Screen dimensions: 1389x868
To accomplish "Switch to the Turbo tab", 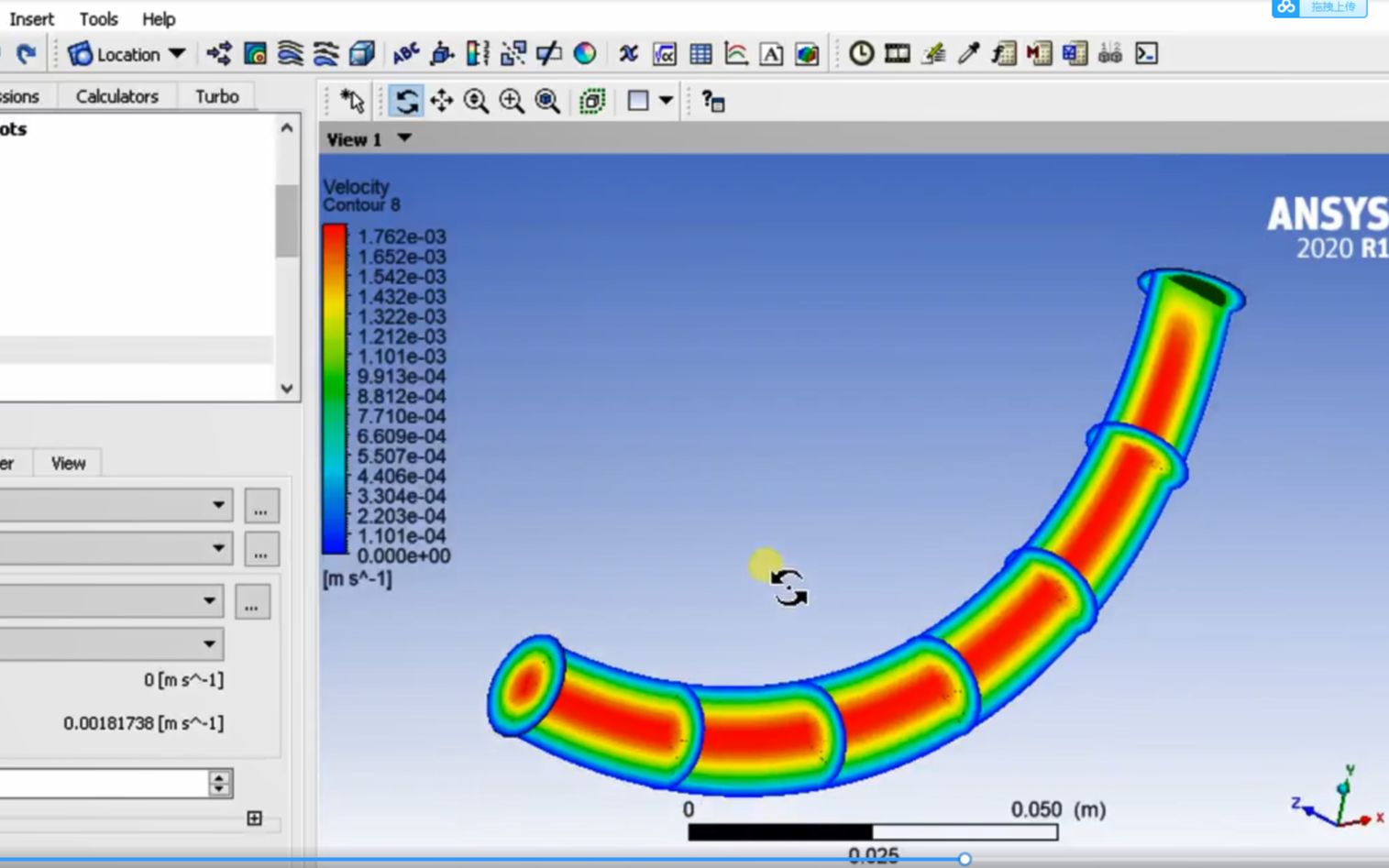I will (x=216, y=96).
